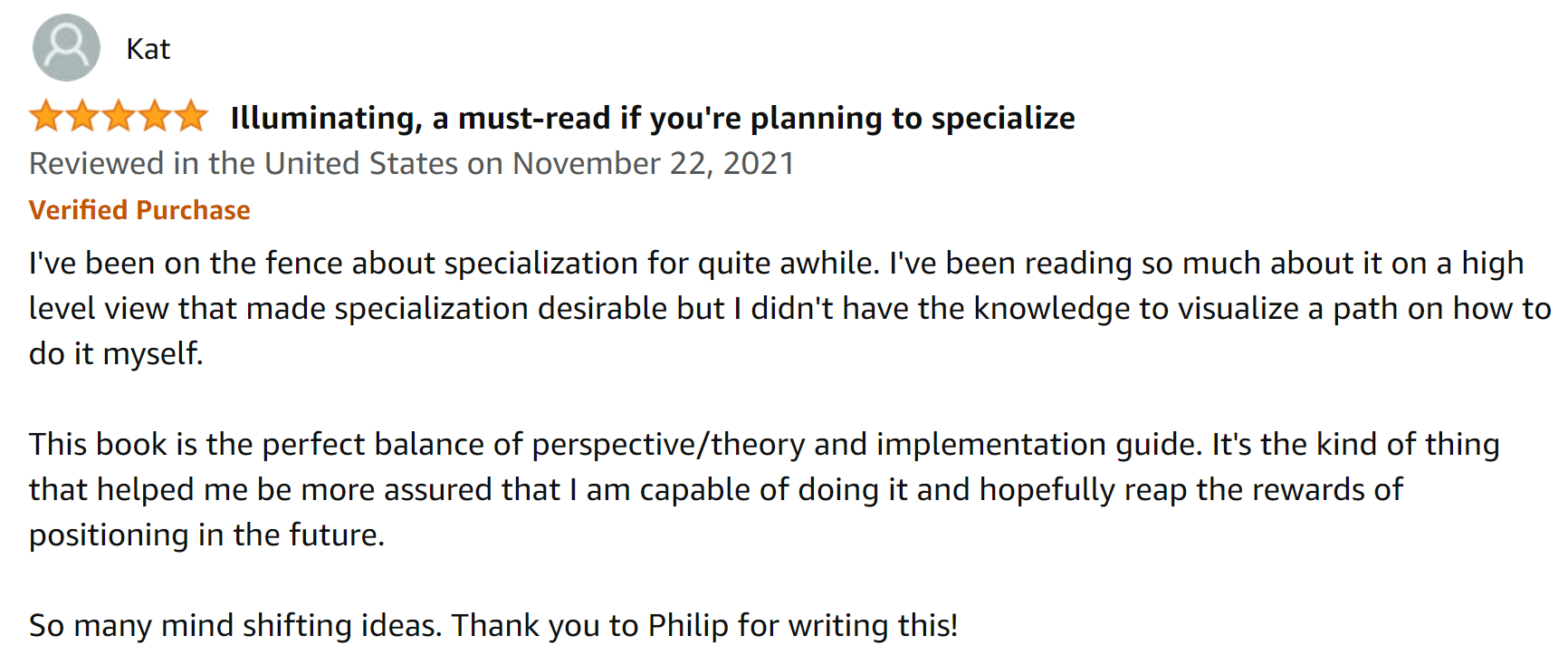The image size is (1568, 655).
Task: Click Kat's profile avatar icon
Action: 66,48
